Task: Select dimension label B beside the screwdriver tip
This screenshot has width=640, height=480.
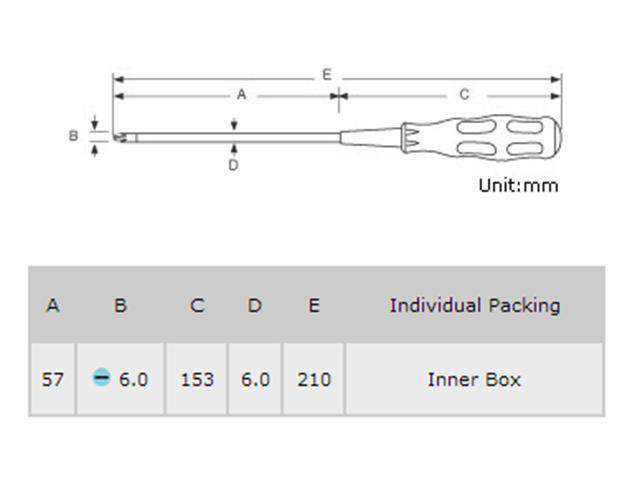Action: pyautogui.click(x=73, y=135)
